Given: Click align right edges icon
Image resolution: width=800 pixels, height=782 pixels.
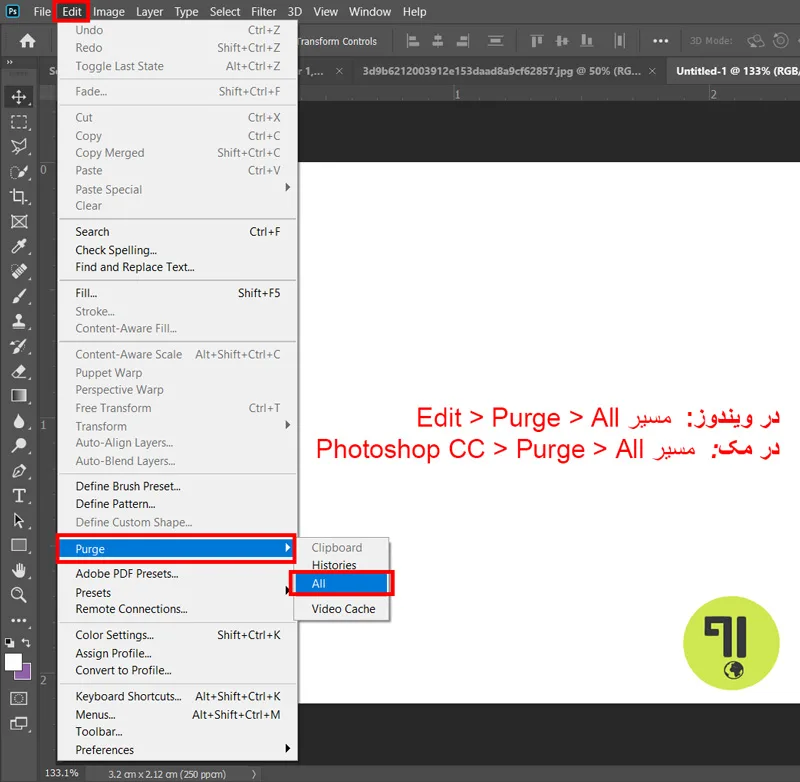Looking at the screenshot, I should 463,41.
